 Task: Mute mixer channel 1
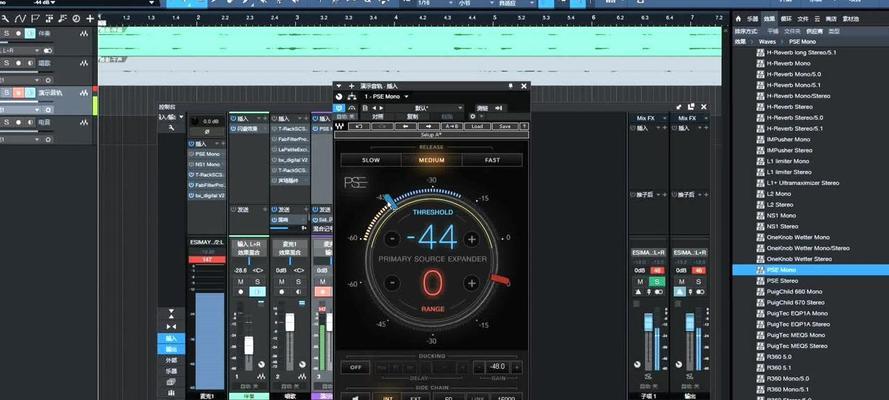240,282
